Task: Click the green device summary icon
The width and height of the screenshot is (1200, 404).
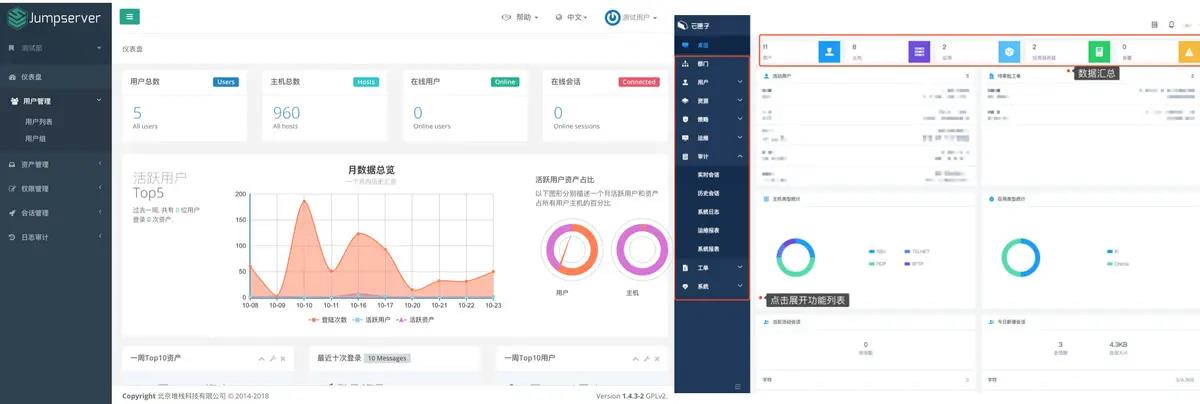Action: coord(1098,51)
